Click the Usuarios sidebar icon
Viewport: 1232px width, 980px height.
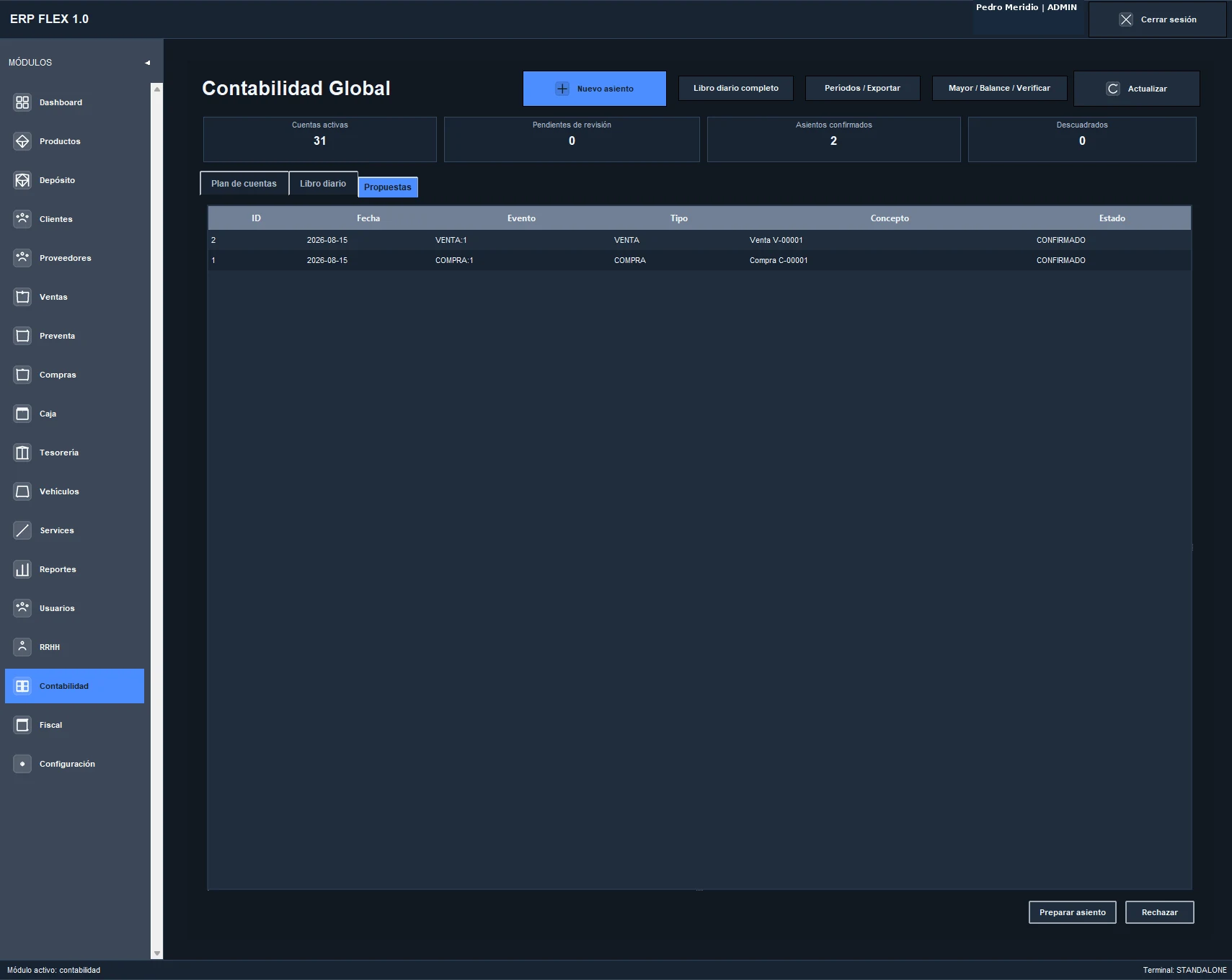click(x=22, y=608)
